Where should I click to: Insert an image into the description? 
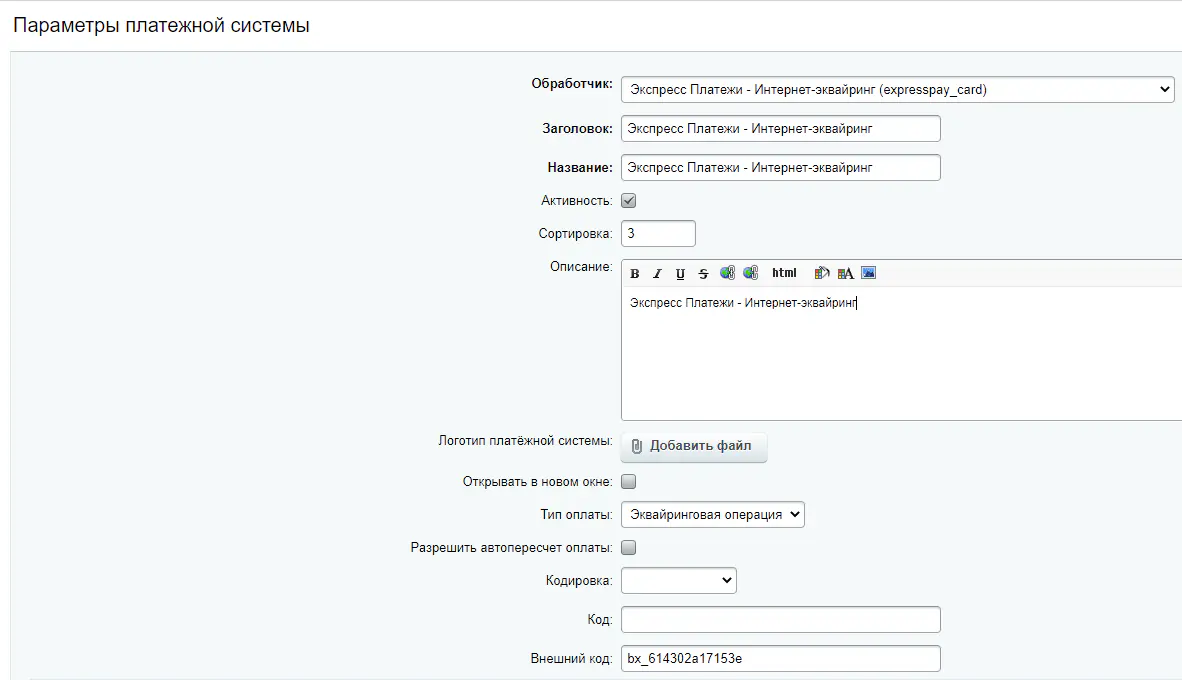pyautogui.click(x=868, y=272)
